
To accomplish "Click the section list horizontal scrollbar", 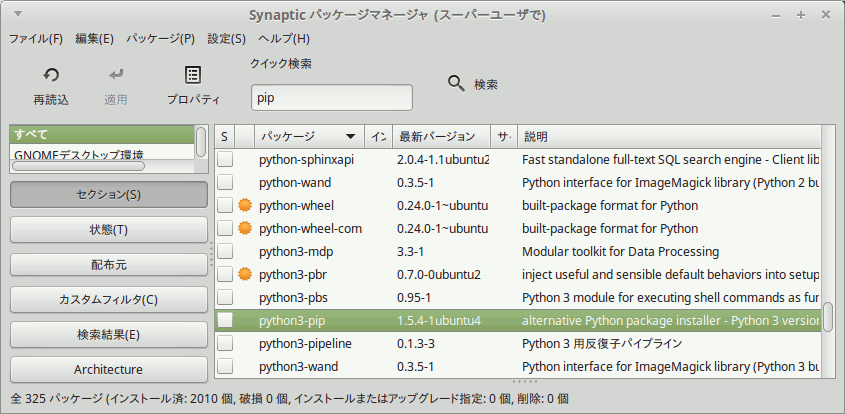I will click(78, 166).
